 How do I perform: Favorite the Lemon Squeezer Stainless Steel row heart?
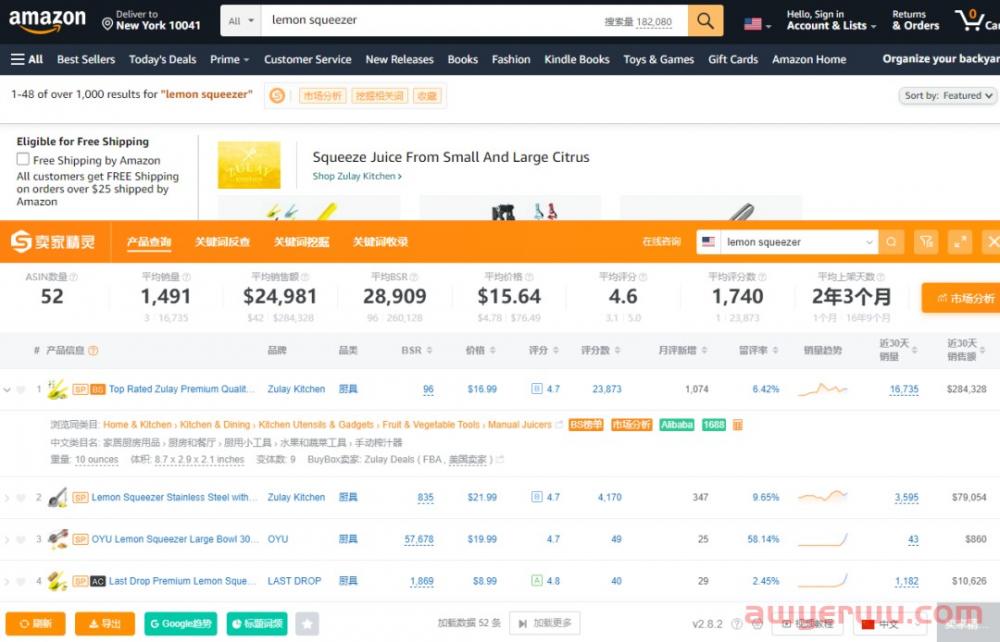coord(21,498)
